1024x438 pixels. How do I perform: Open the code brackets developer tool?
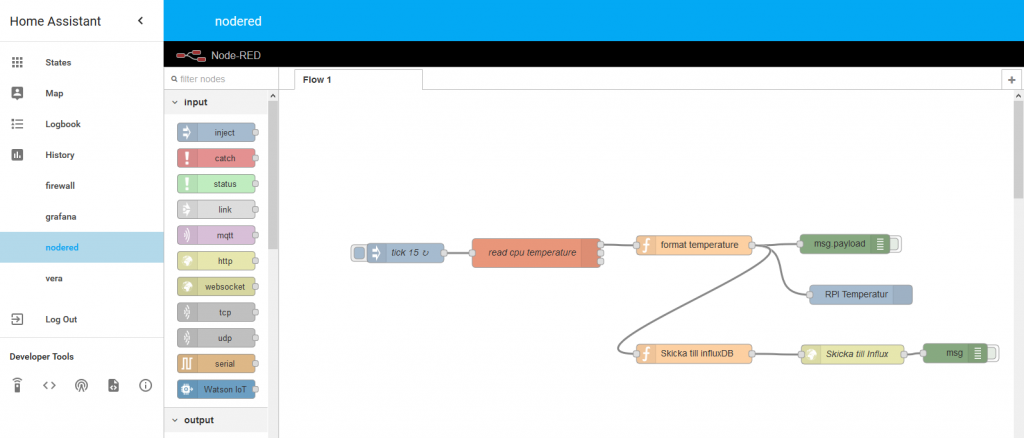pyautogui.click(x=50, y=385)
